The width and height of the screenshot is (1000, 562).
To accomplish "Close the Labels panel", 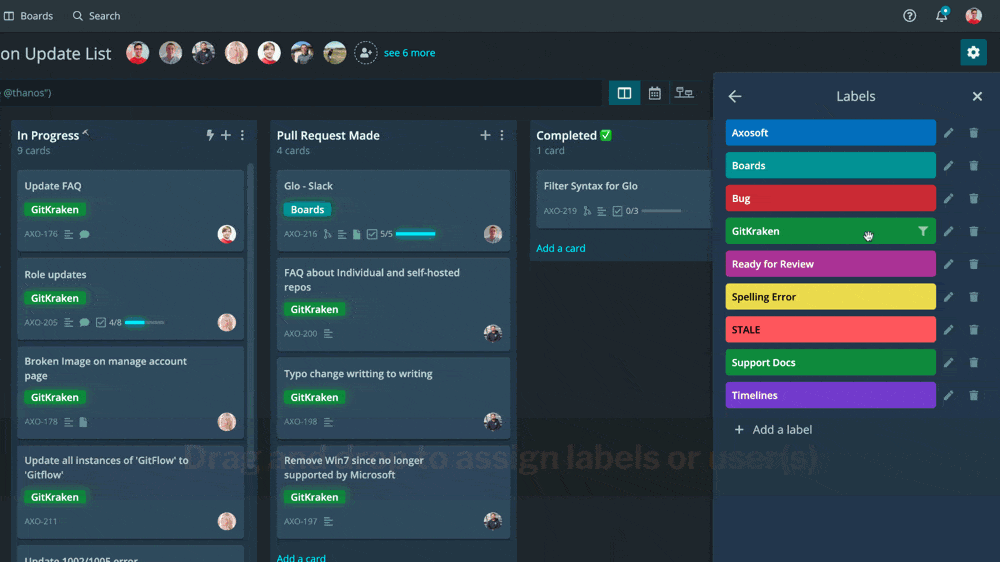I will click(x=977, y=96).
